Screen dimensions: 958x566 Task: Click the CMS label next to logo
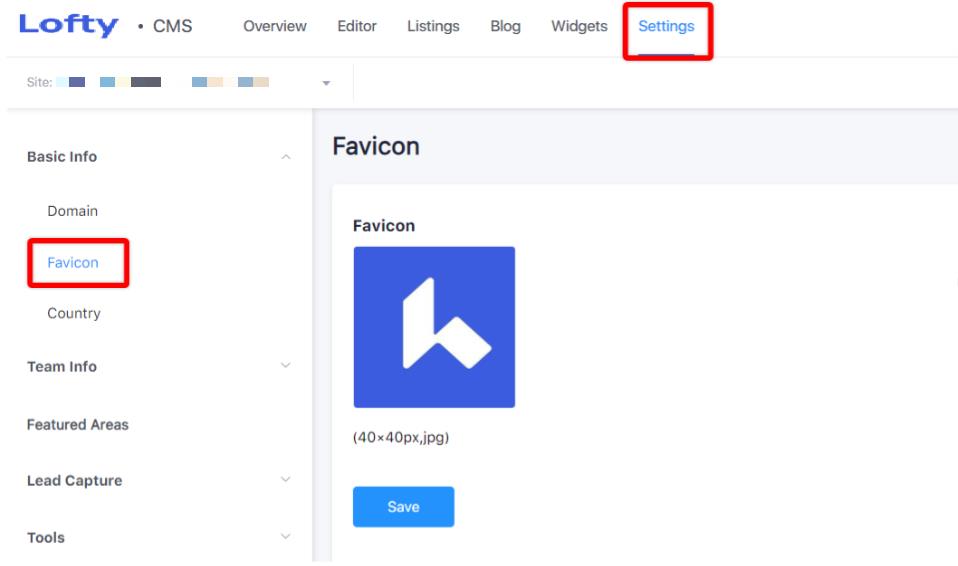coord(172,26)
